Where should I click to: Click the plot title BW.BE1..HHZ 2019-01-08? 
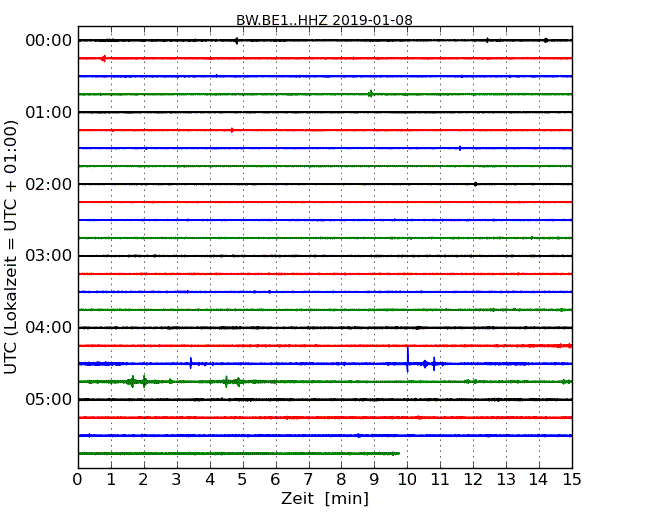[x=324, y=20]
